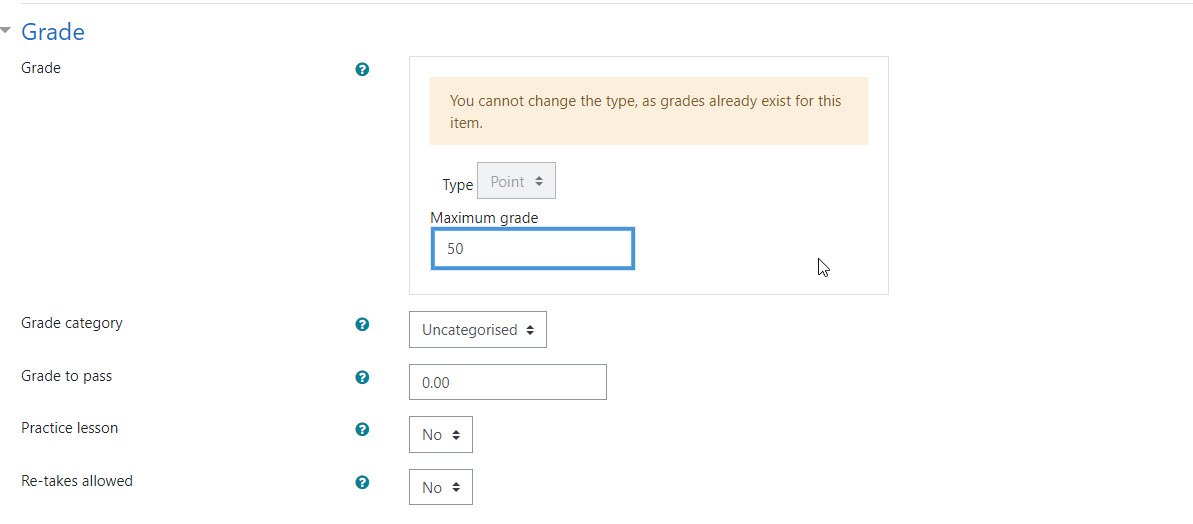1193x524 pixels.
Task: Click the Grade category label text
Action: [72, 322]
